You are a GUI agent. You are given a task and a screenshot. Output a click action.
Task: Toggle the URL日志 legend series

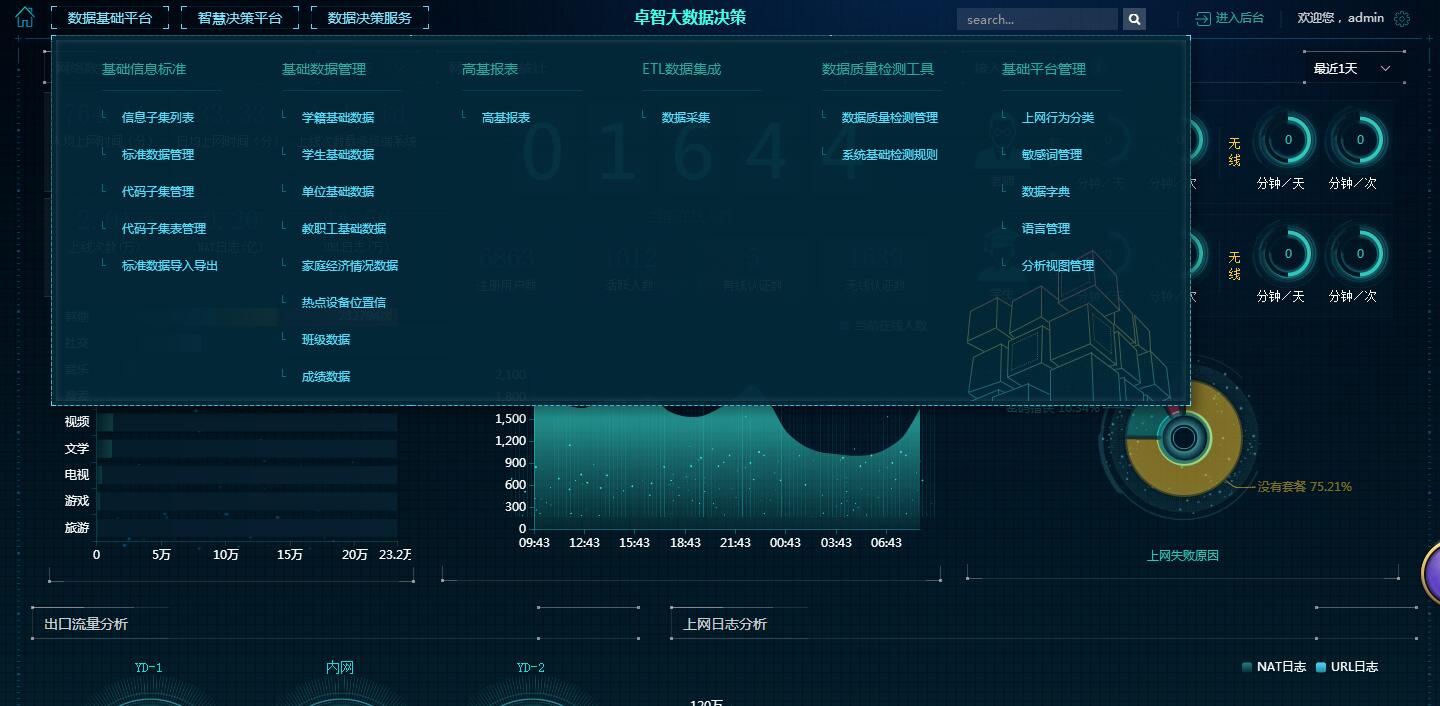click(1346, 667)
